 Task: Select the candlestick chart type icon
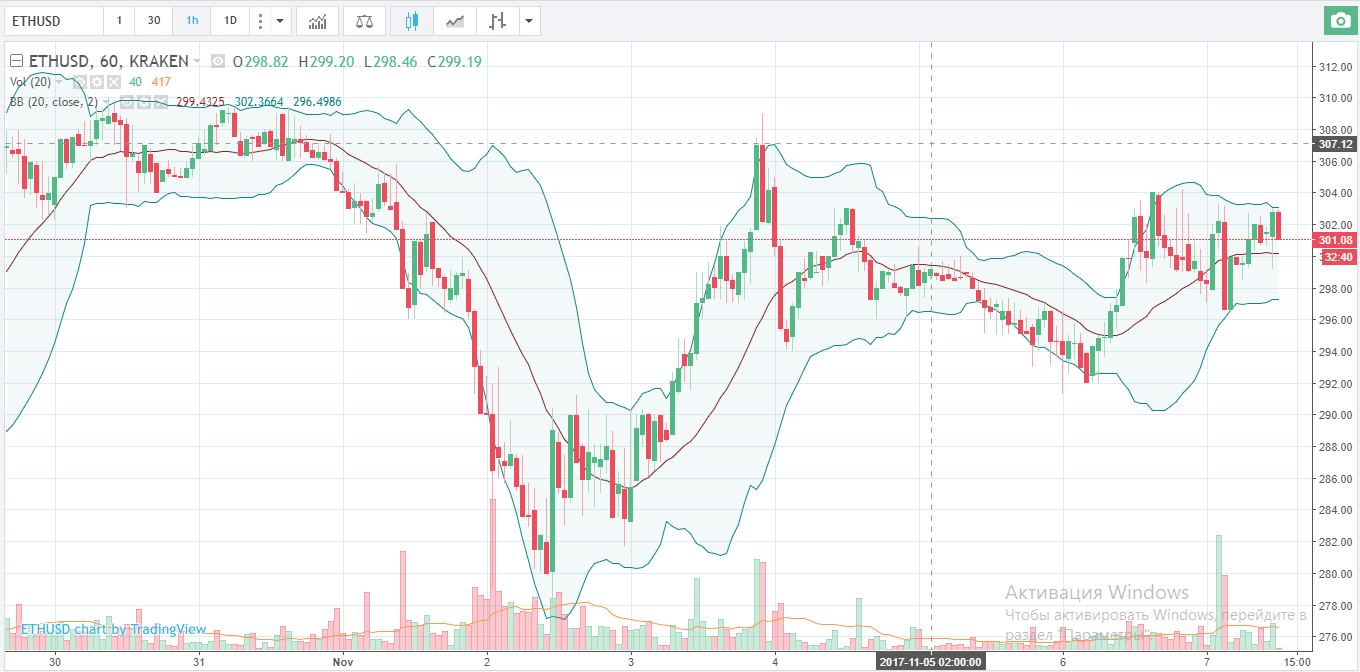(411, 20)
